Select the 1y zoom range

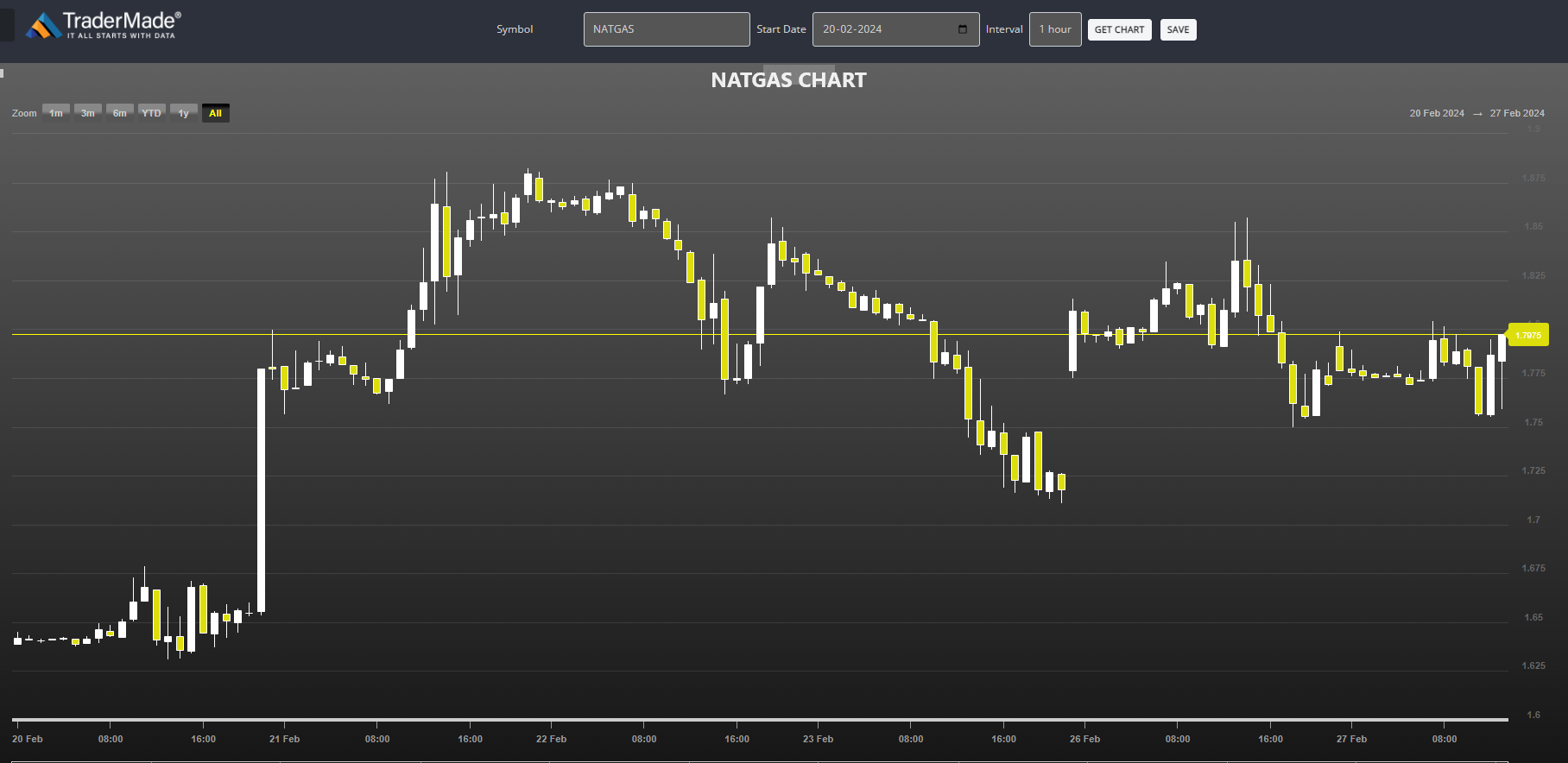(x=184, y=113)
